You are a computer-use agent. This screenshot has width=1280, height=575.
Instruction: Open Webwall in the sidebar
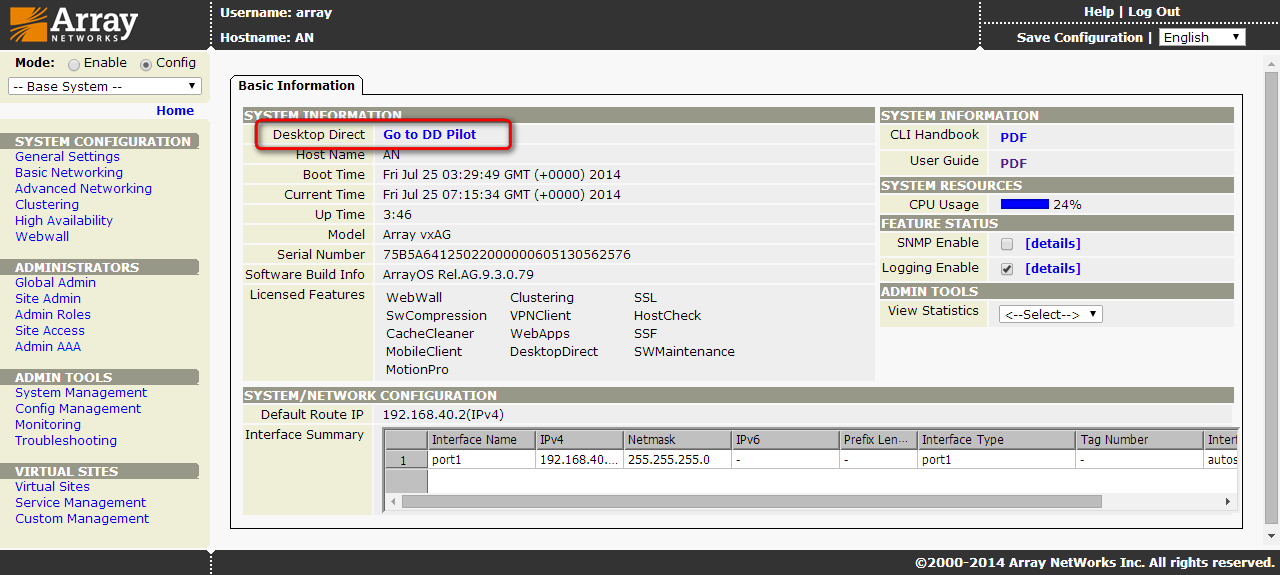pos(42,237)
